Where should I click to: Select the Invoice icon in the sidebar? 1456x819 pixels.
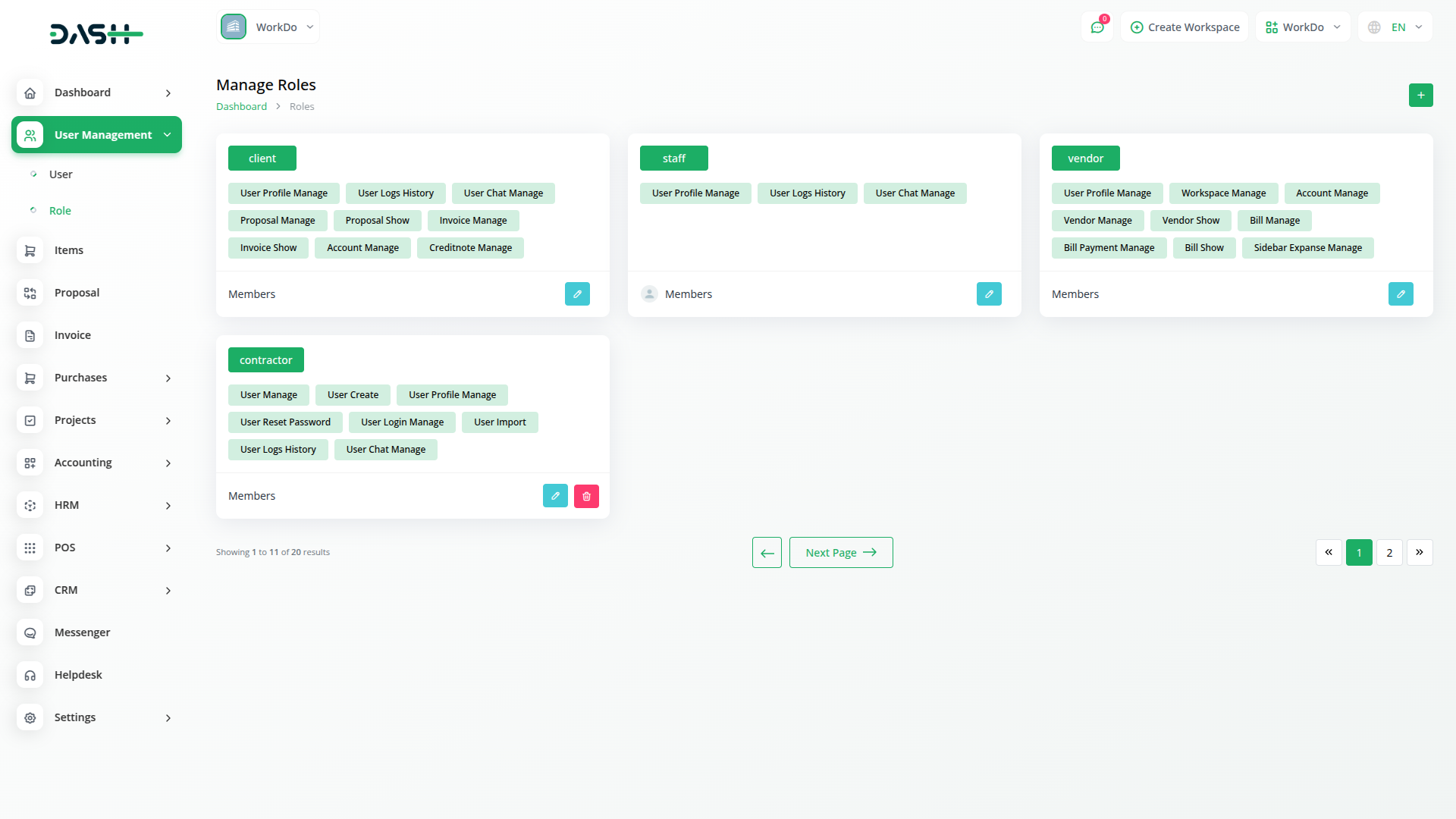30,335
